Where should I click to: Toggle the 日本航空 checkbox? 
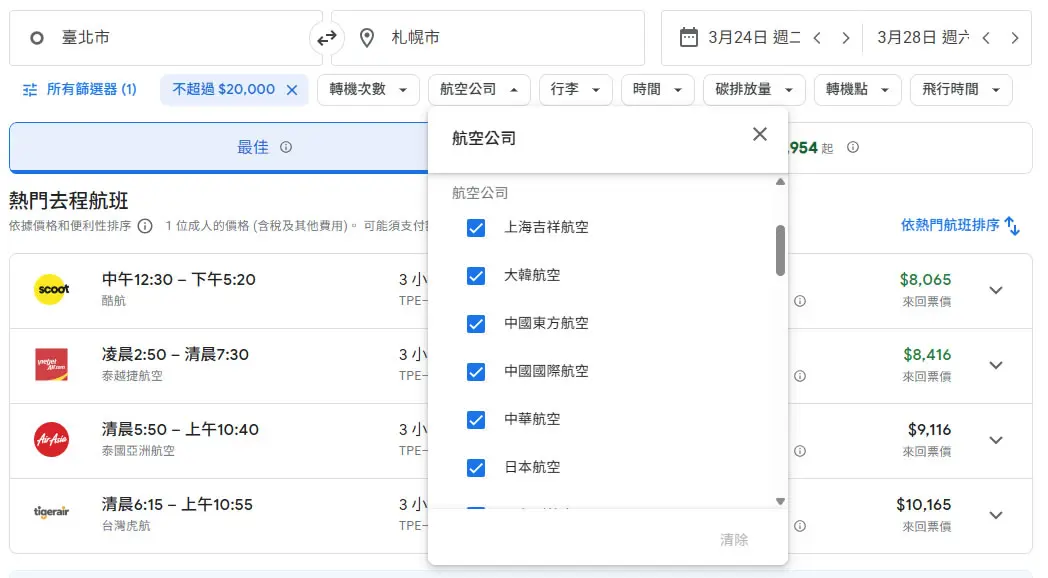(x=476, y=468)
